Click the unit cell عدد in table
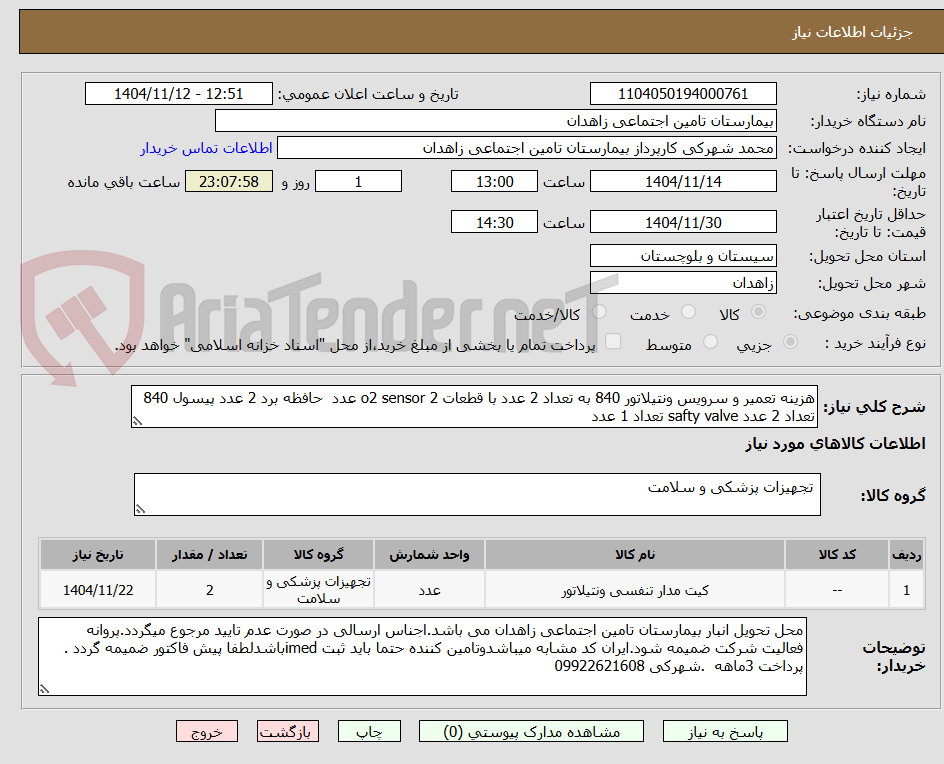 429,590
